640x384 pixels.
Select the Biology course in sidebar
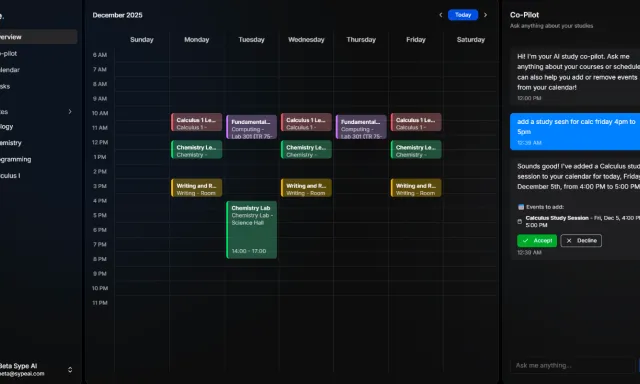[7, 127]
